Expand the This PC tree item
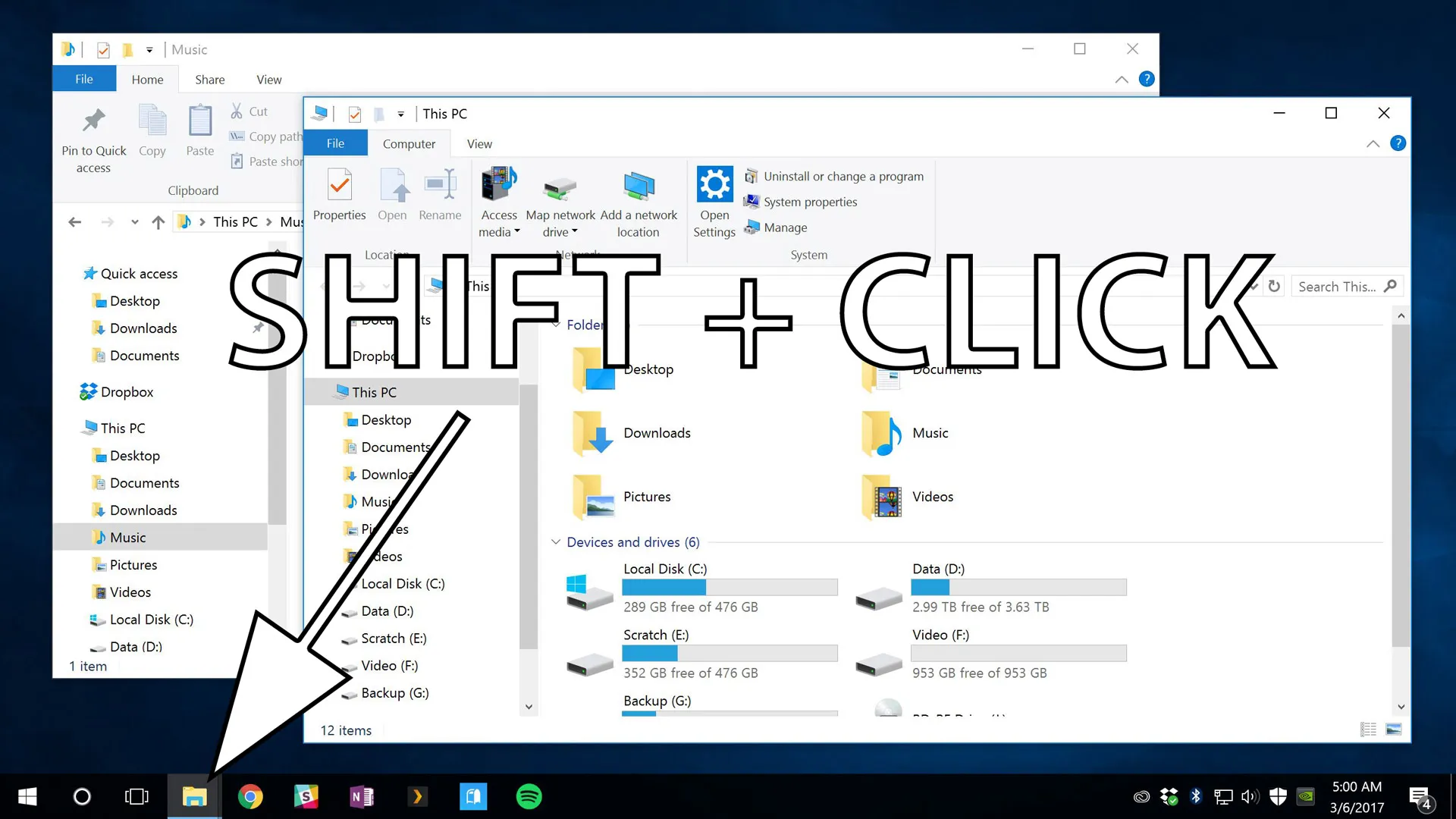Image resolution: width=1456 pixels, height=819 pixels. pyautogui.click(x=68, y=427)
